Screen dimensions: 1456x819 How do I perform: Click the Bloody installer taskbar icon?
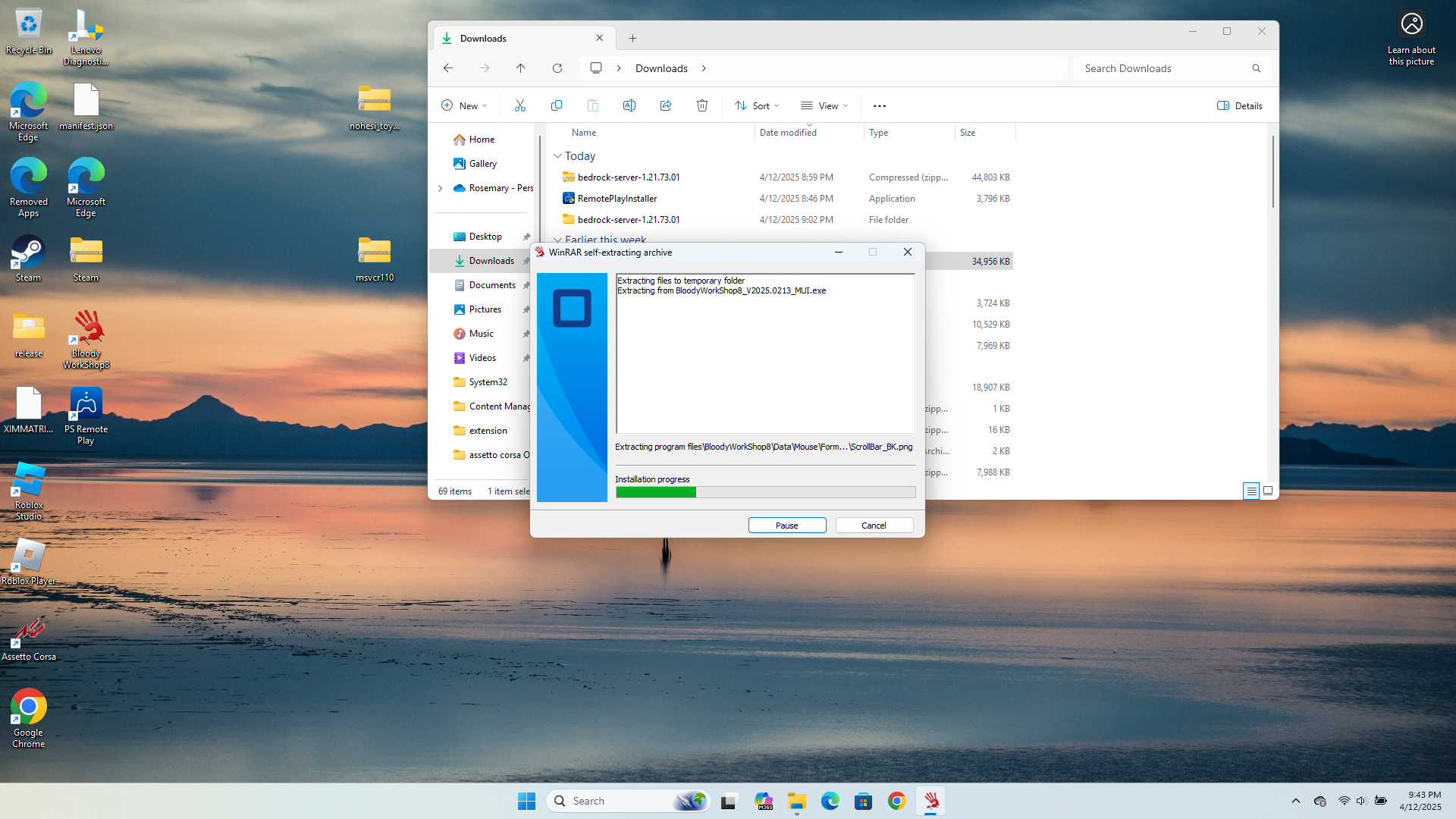(930, 801)
